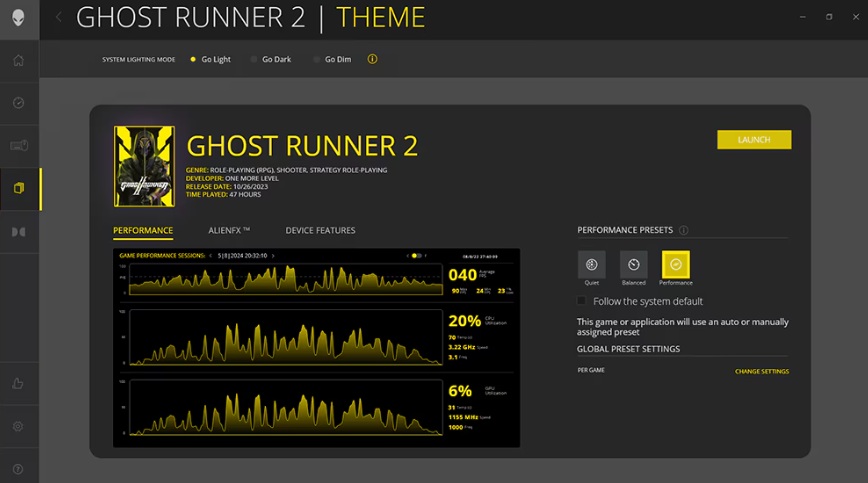Select the Balanced preset icon
This screenshot has width=868, height=483.
634,264
